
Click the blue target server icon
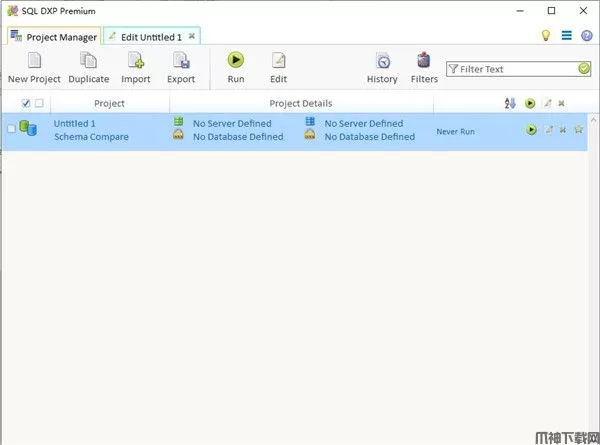coord(310,122)
